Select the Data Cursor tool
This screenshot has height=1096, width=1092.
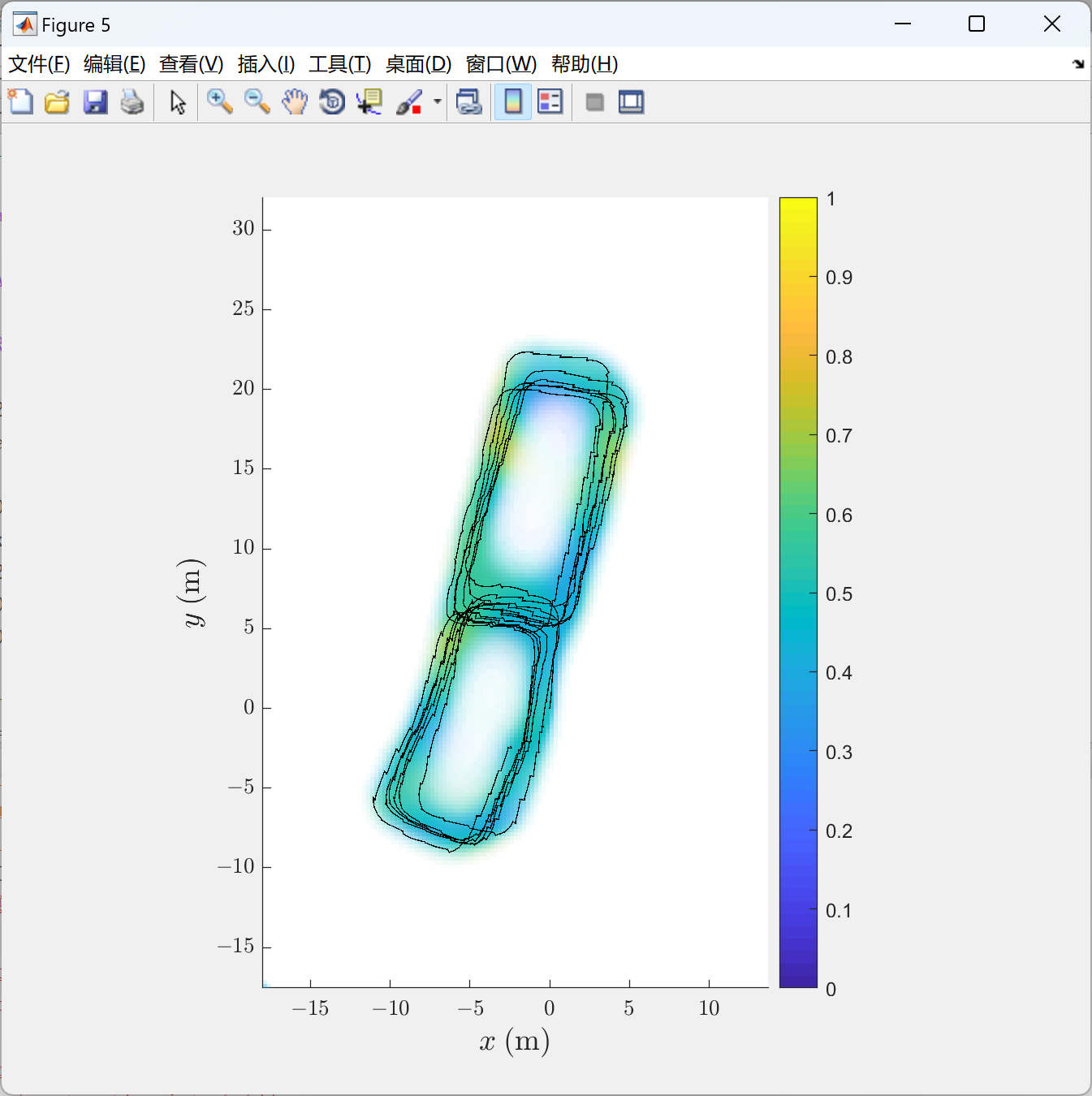tap(369, 102)
